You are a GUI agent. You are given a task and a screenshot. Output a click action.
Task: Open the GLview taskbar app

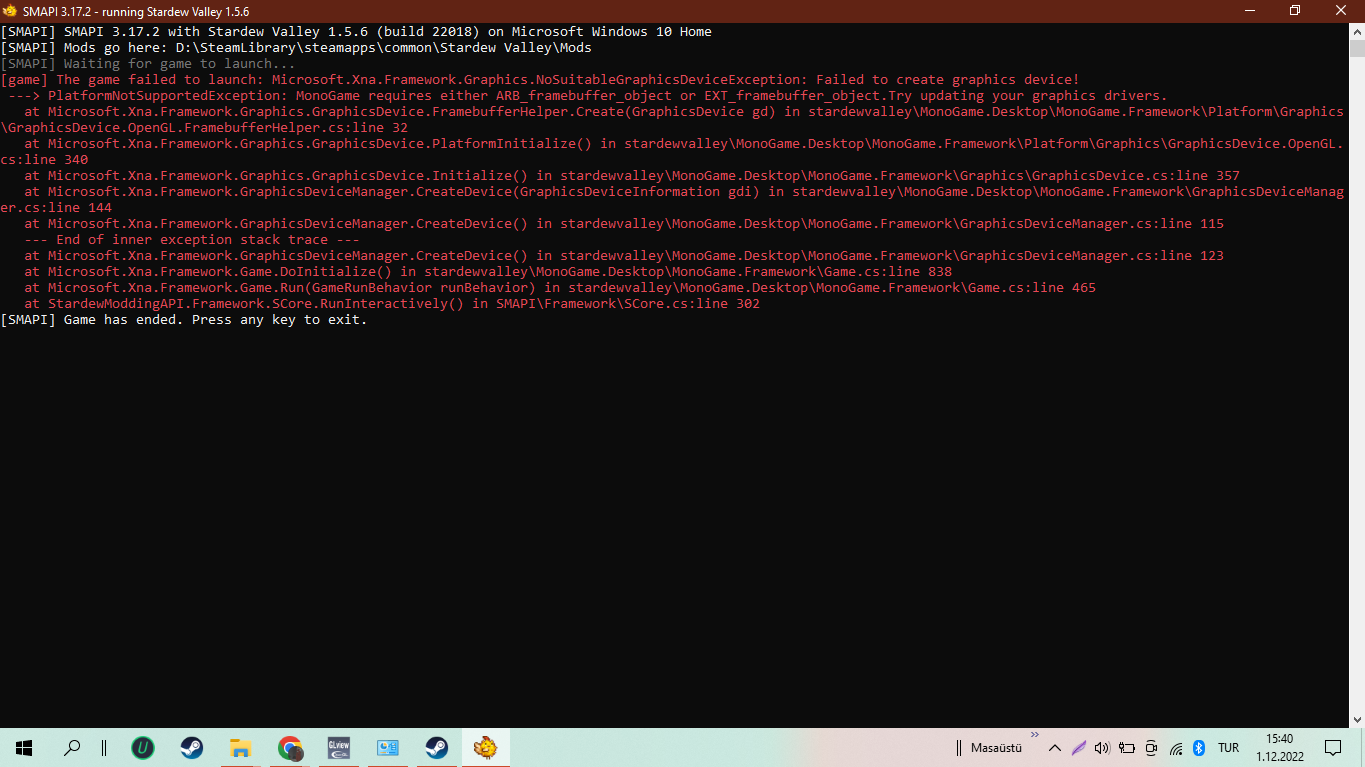339,747
